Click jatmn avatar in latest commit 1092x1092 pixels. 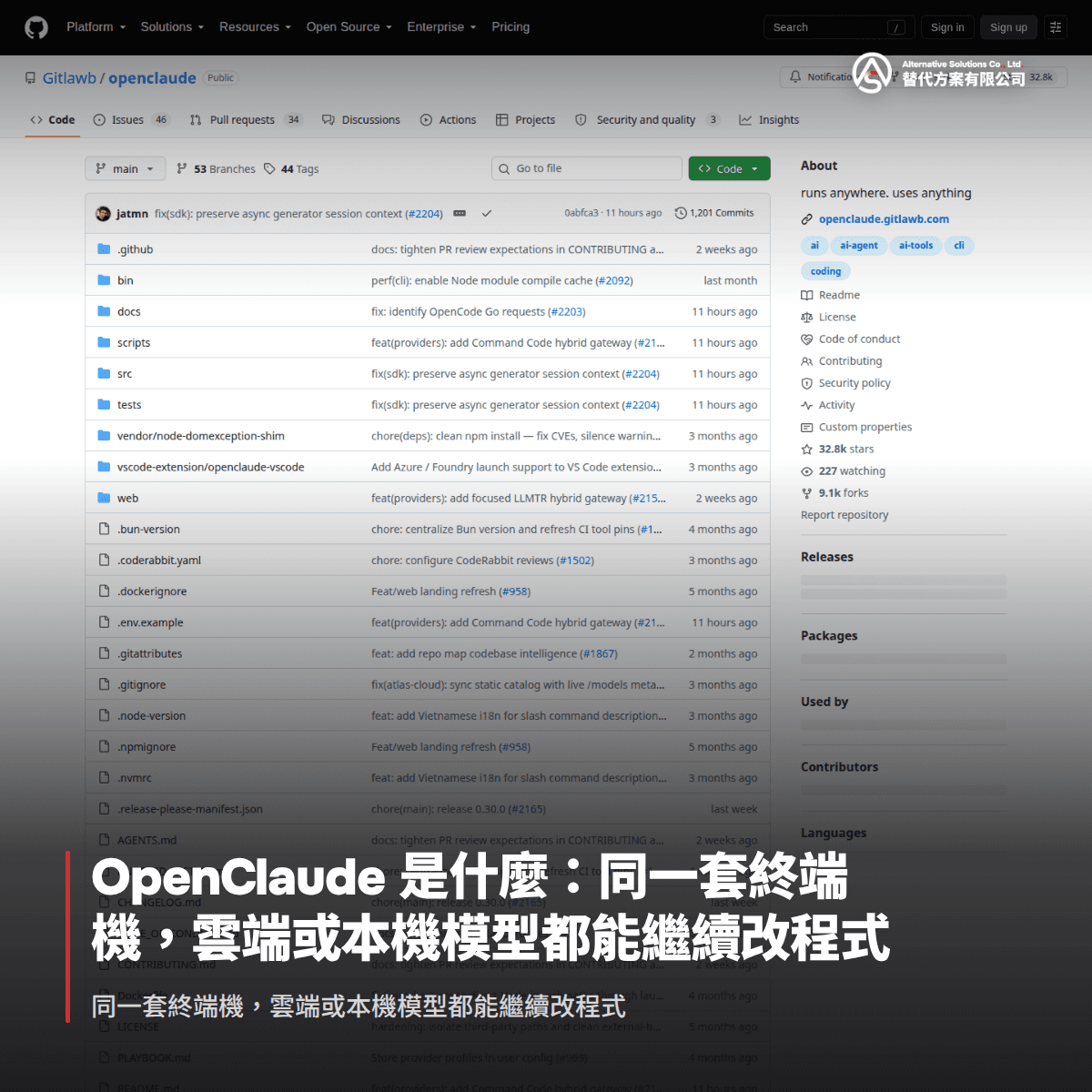tap(103, 214)
